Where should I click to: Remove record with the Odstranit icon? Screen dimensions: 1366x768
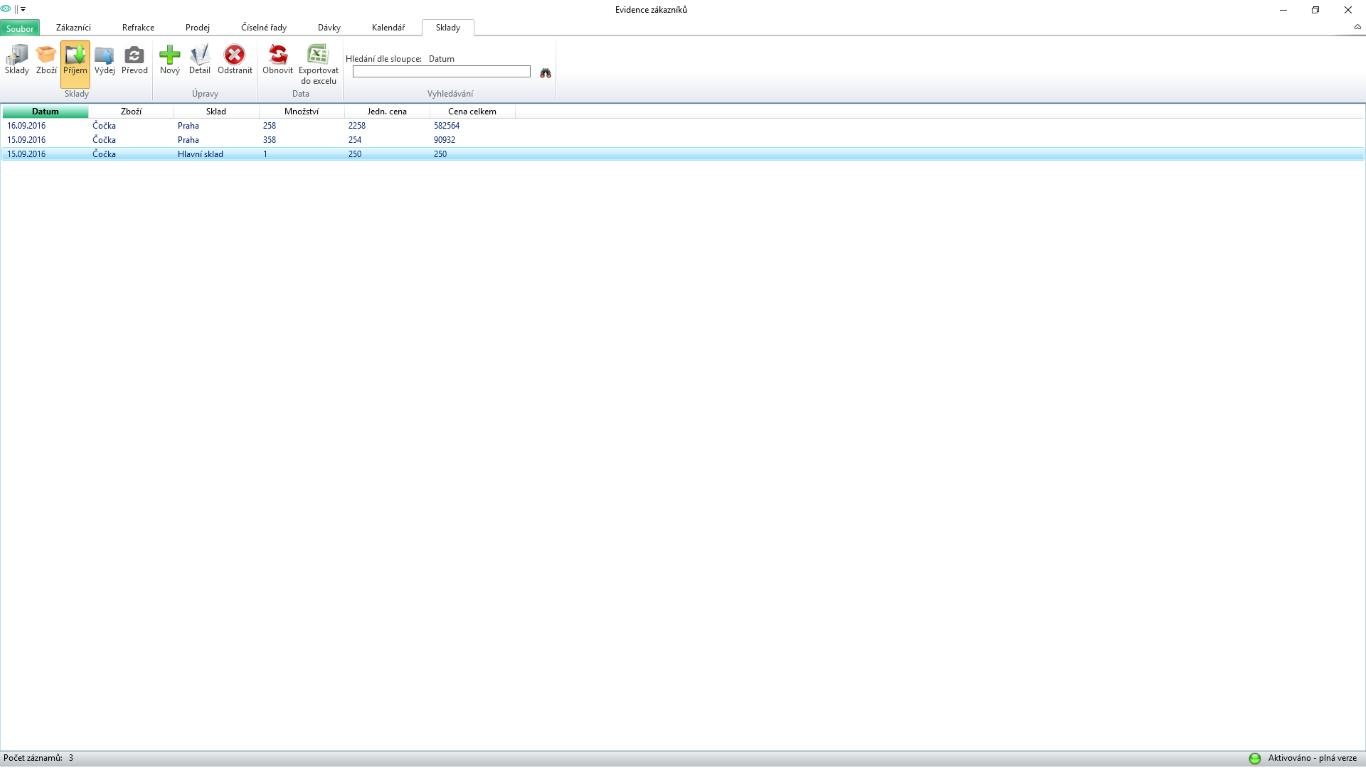[235, 60]
